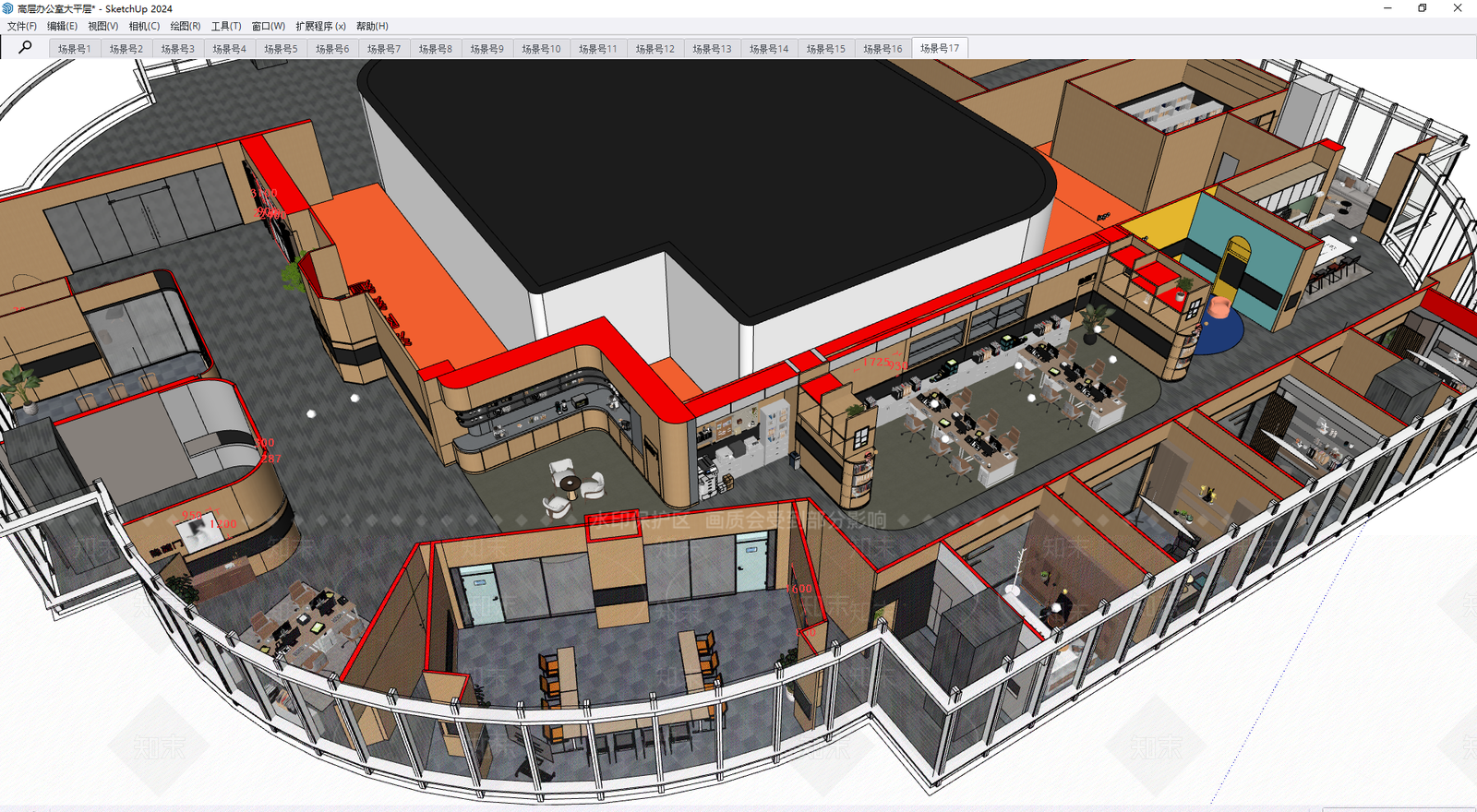Switch to scene tab 场景号15
Image resolution: width=1477 pixels, height=812 pixels.
tap(826, 48)
